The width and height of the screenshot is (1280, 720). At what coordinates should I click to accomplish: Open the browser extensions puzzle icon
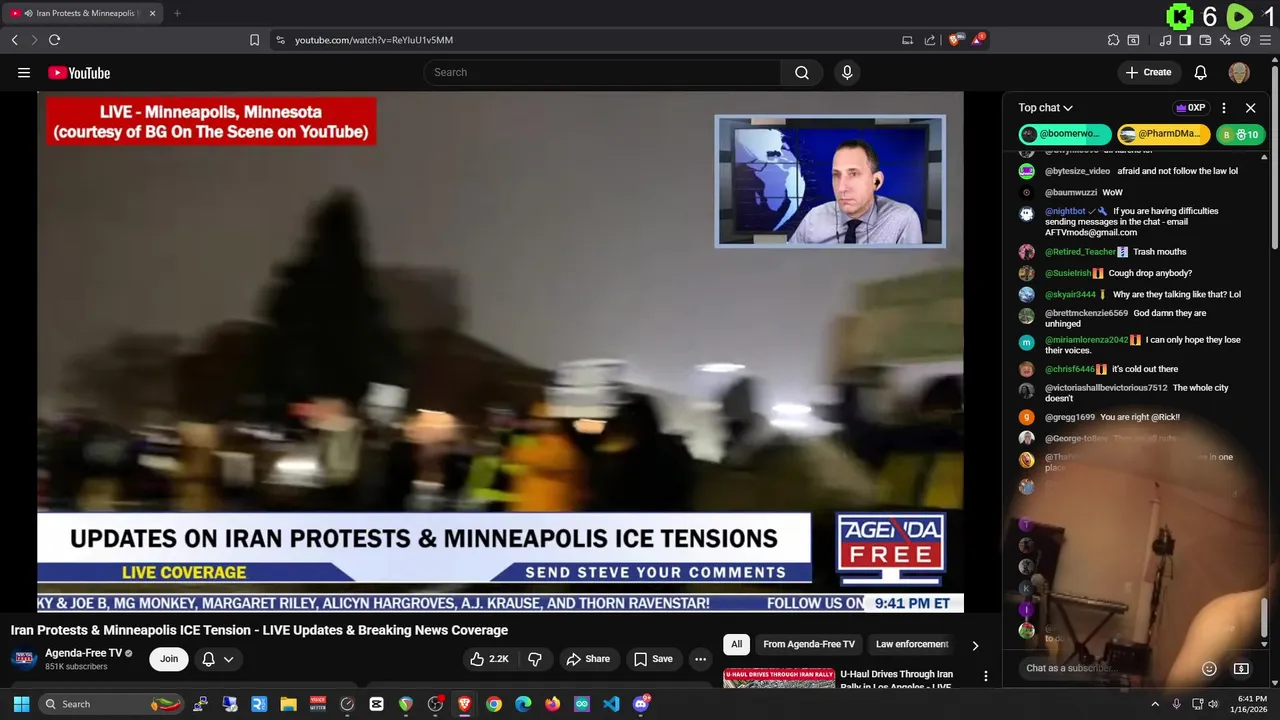(x=1113, y=40)
